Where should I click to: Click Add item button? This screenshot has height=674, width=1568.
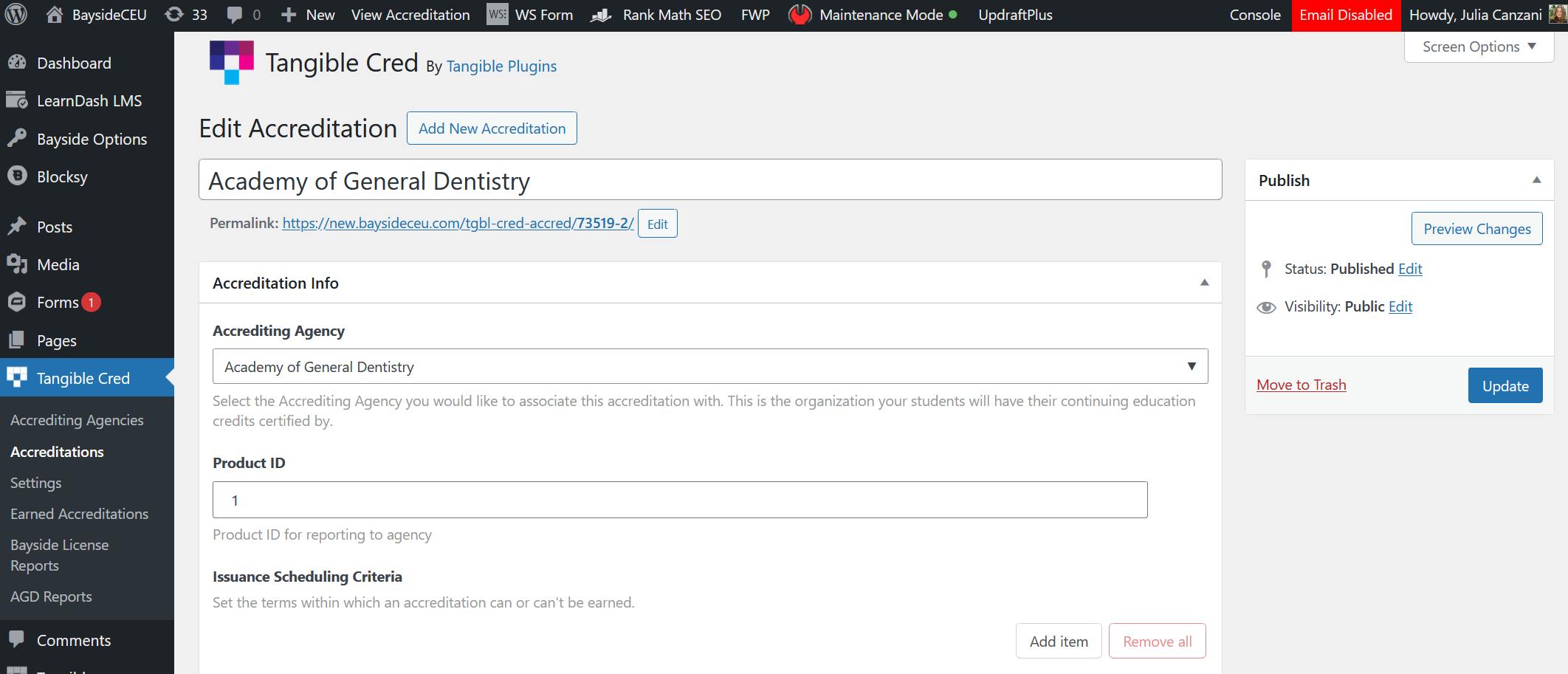click(1058, 642)
